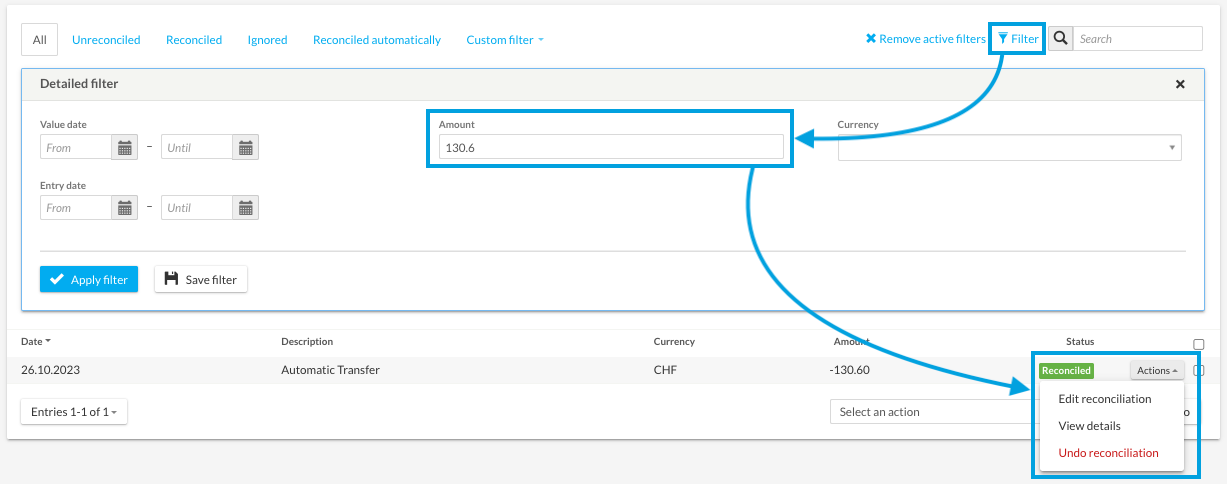Image resolution: width=1227 pixels, height=484 pixels.
Task: Close the Detailed filter panel
Action: (x=1180, y=85)
